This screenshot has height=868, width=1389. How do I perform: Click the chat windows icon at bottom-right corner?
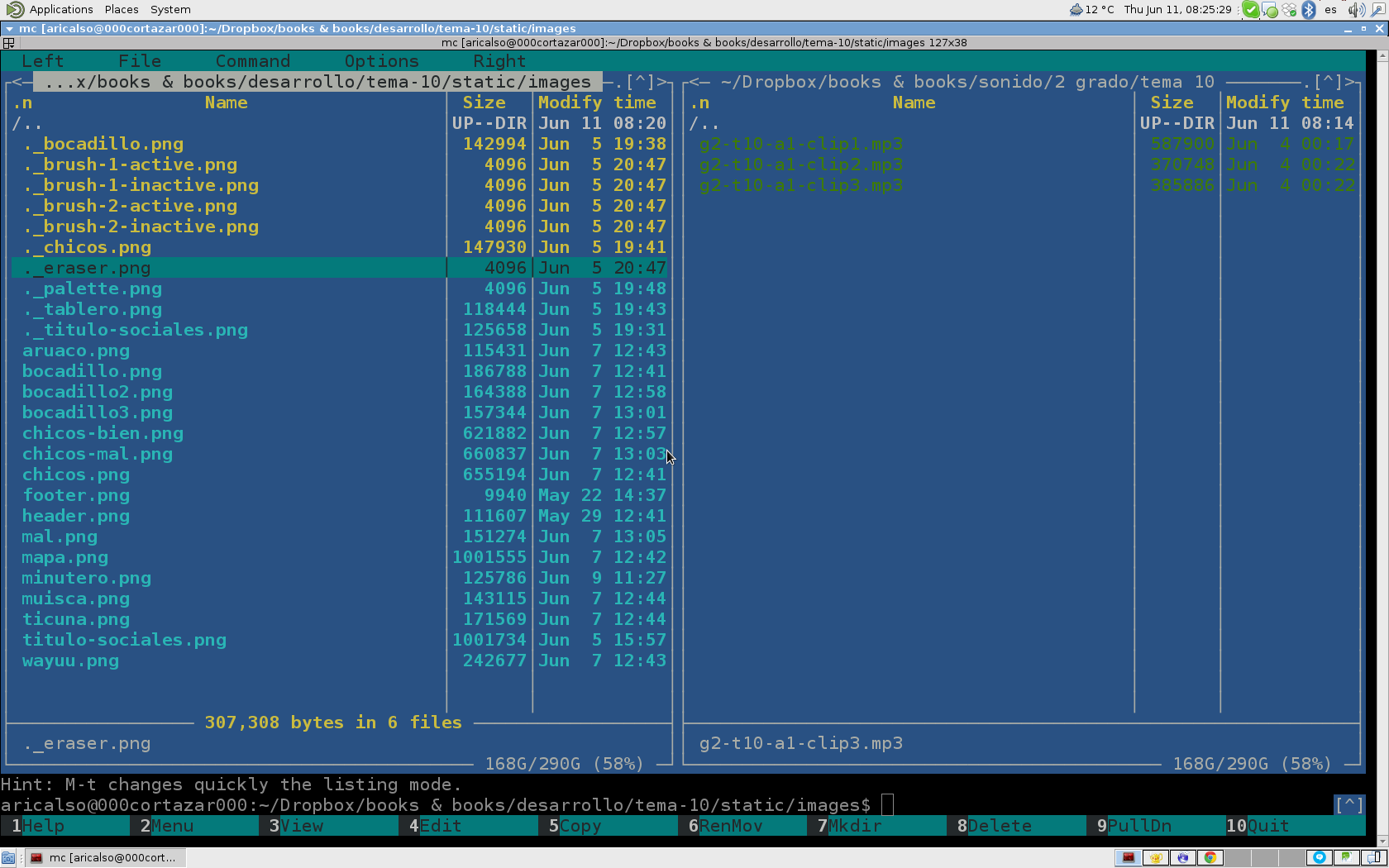click(1374, 857)
